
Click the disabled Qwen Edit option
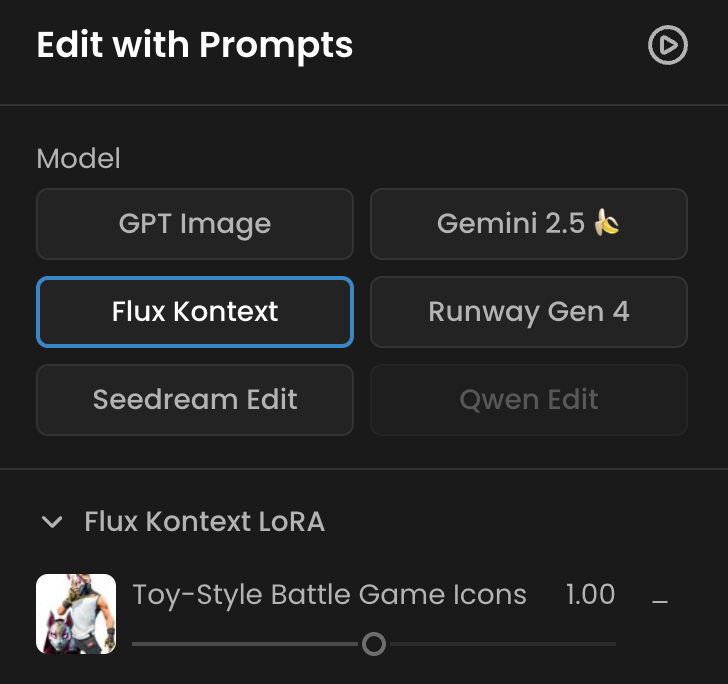coord(529,400)
